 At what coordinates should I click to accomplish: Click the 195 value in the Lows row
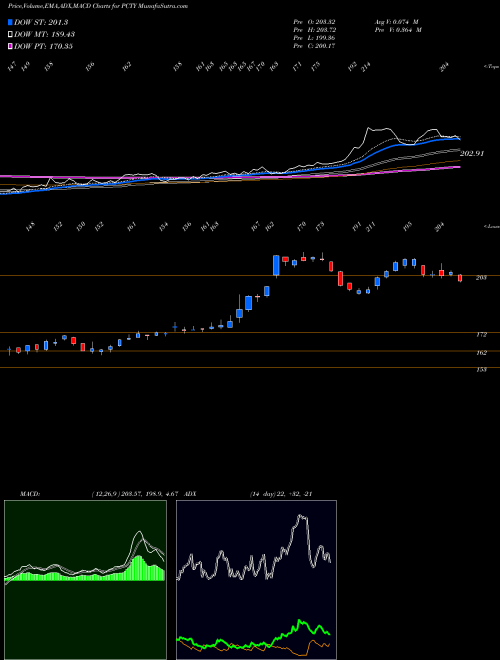(407, 227)
